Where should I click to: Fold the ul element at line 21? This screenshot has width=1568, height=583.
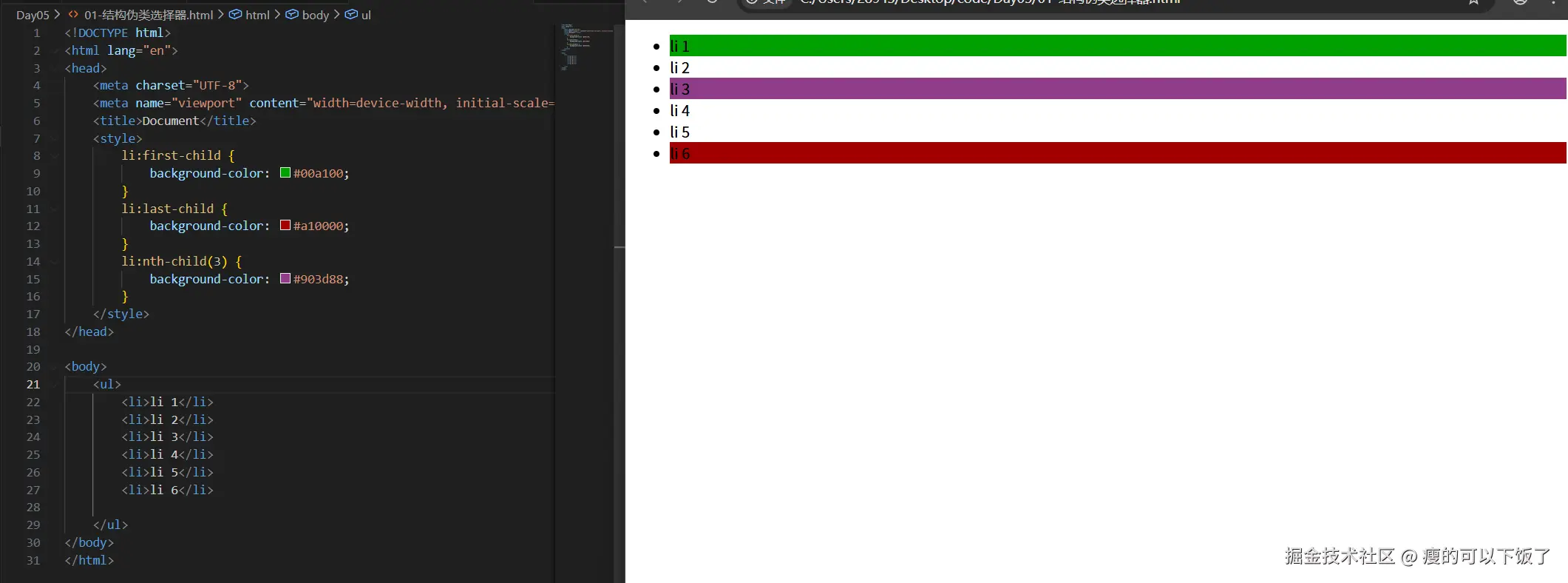(x=55, y=385)
